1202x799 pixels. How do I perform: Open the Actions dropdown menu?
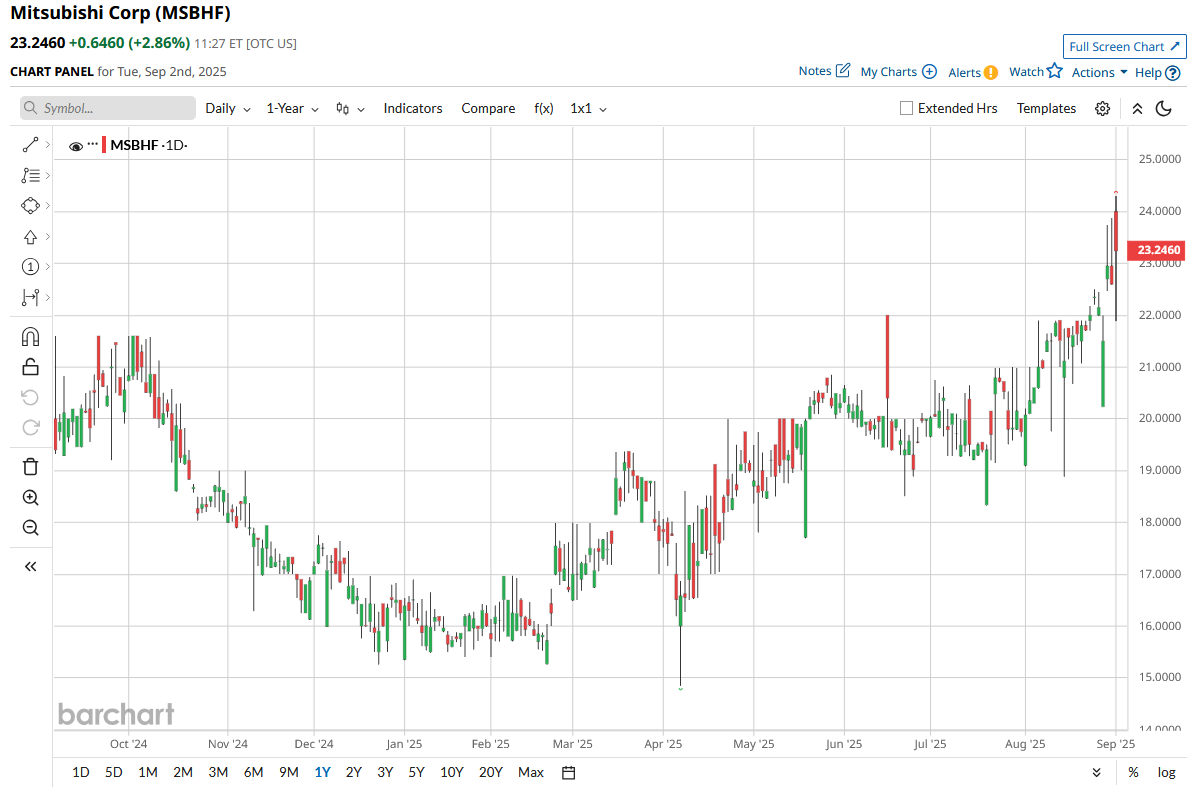[1100, 72]
